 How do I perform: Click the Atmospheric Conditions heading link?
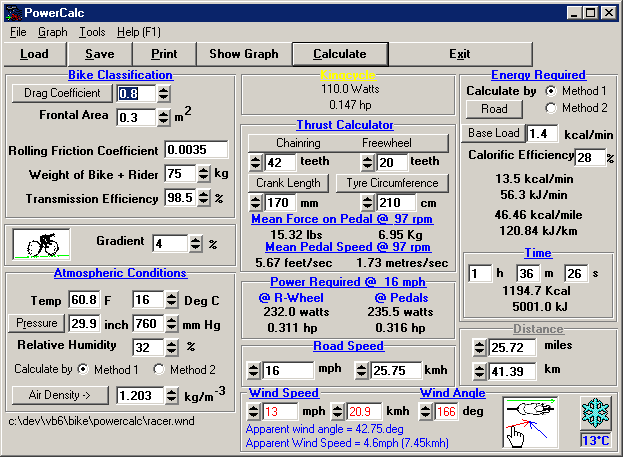[x=120, y=273]
